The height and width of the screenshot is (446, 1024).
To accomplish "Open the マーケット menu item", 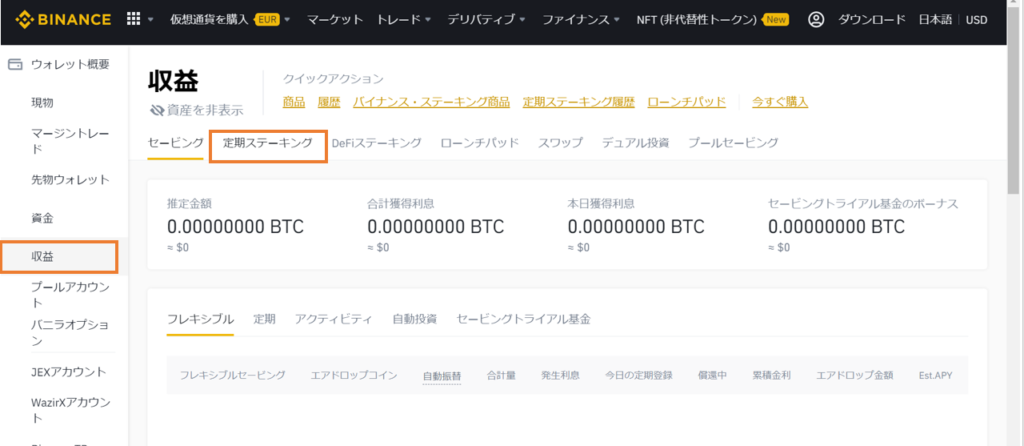I will [335, 20].
